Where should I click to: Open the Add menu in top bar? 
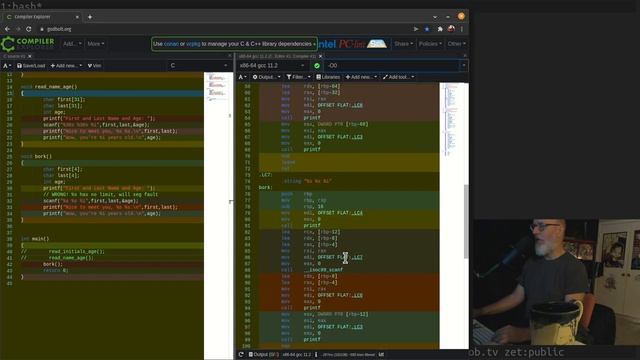pyautogui.click(x=72, y=44)
